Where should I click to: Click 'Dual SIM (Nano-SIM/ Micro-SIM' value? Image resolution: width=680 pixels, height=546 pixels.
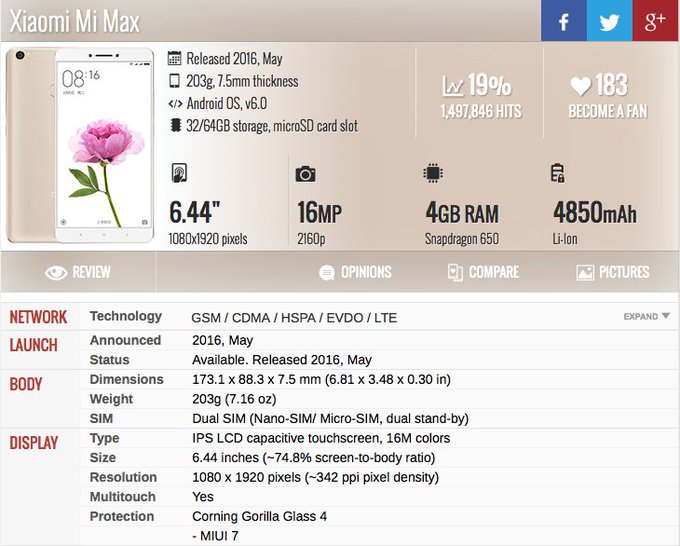287,418
